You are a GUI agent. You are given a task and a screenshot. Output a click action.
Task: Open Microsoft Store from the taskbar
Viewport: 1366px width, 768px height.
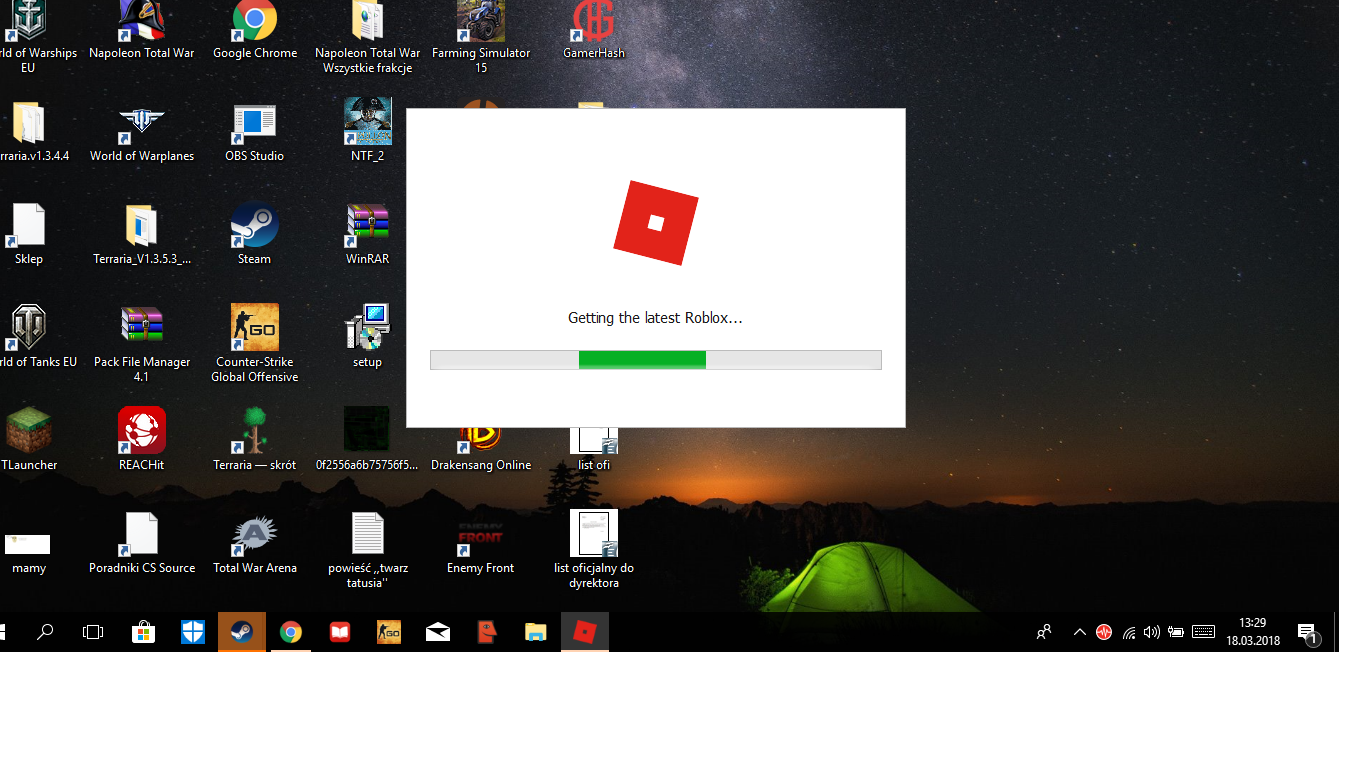pos(144,632)
